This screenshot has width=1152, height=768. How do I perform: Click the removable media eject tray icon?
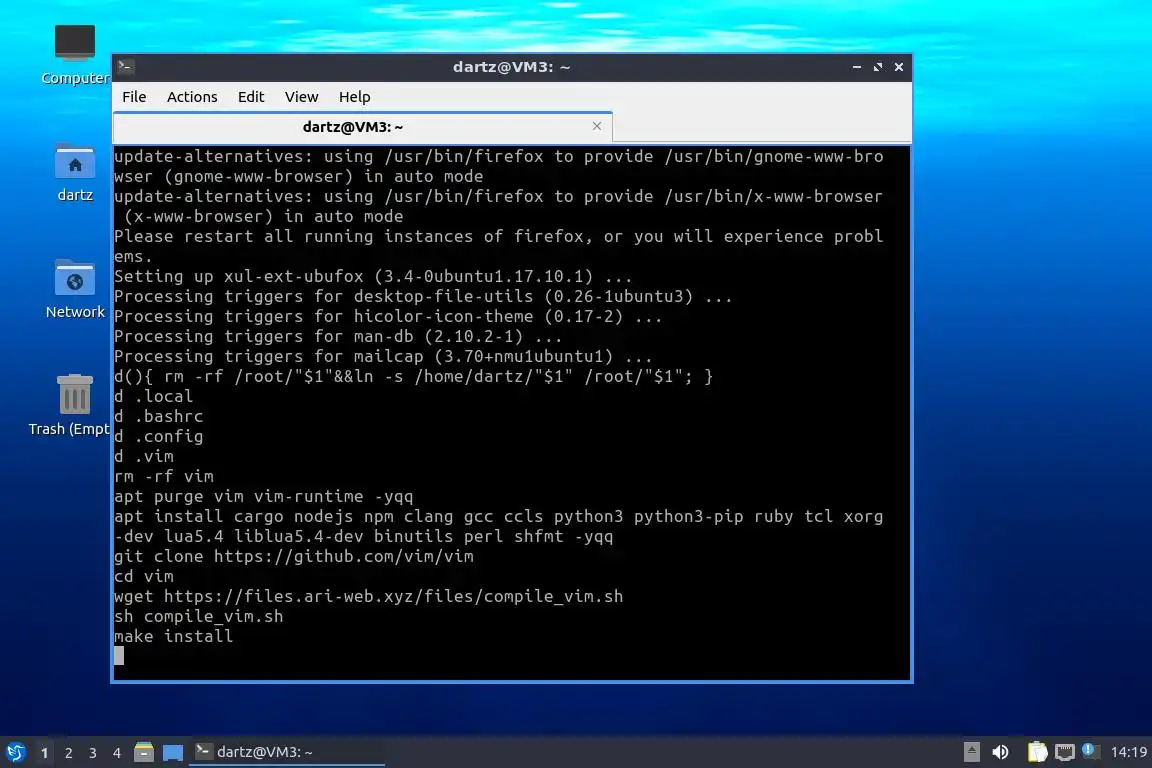pos(971,752)
